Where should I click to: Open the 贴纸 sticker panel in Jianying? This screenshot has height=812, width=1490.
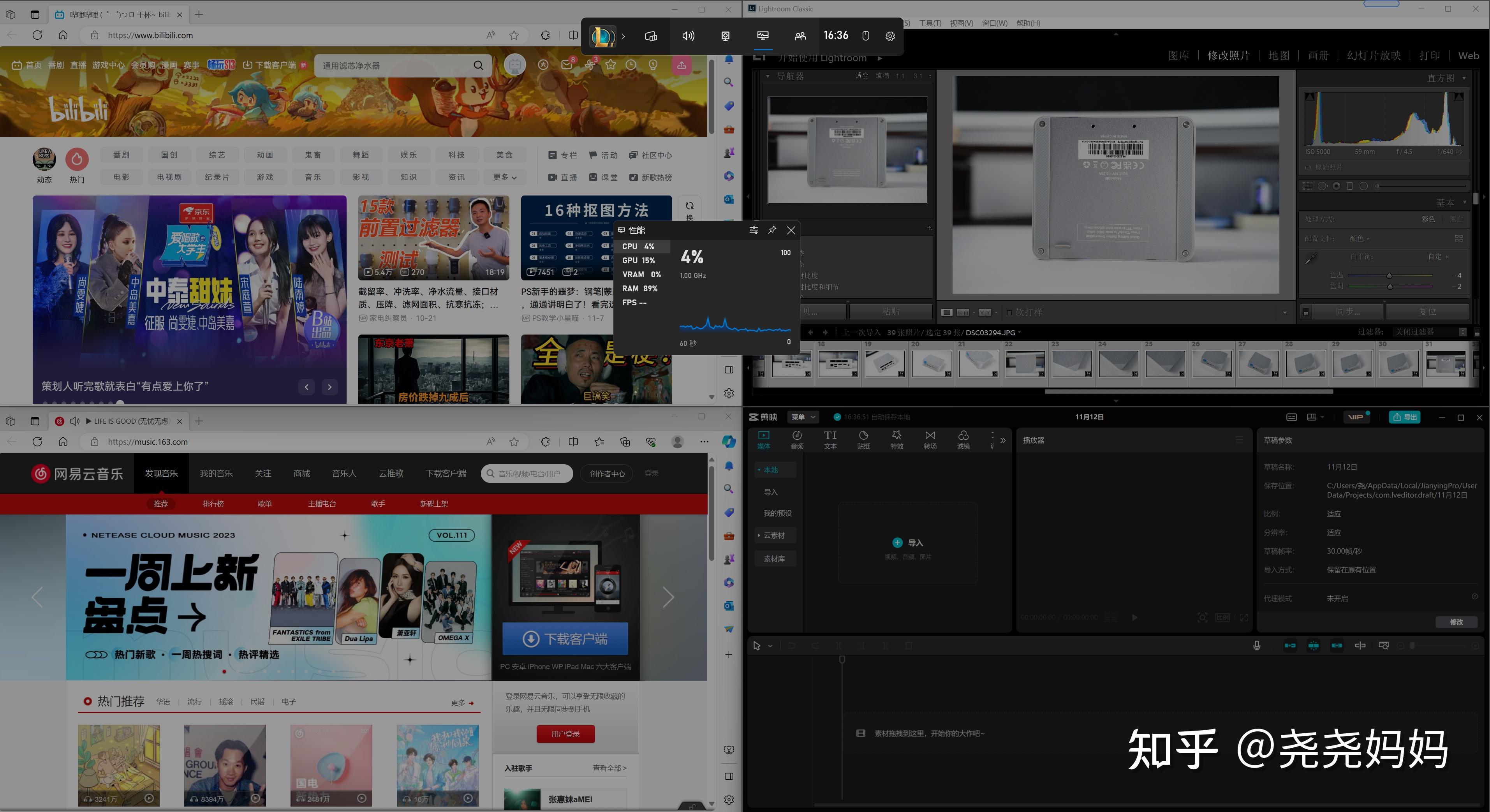[863, 440]
